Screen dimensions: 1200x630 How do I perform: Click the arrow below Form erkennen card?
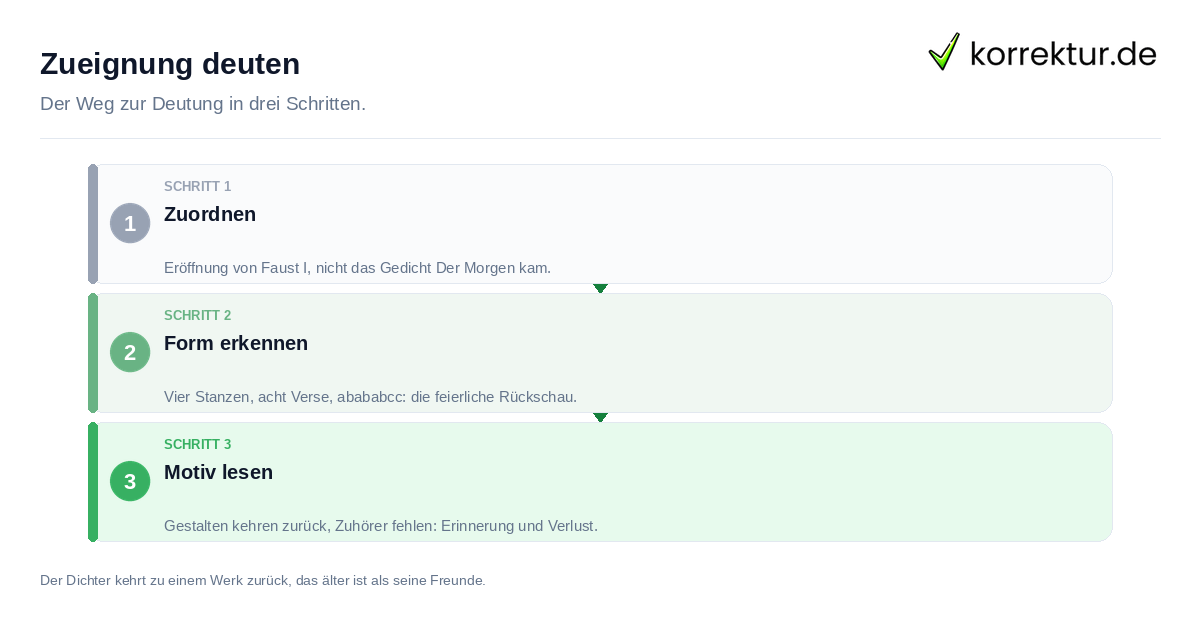(600, 417)
